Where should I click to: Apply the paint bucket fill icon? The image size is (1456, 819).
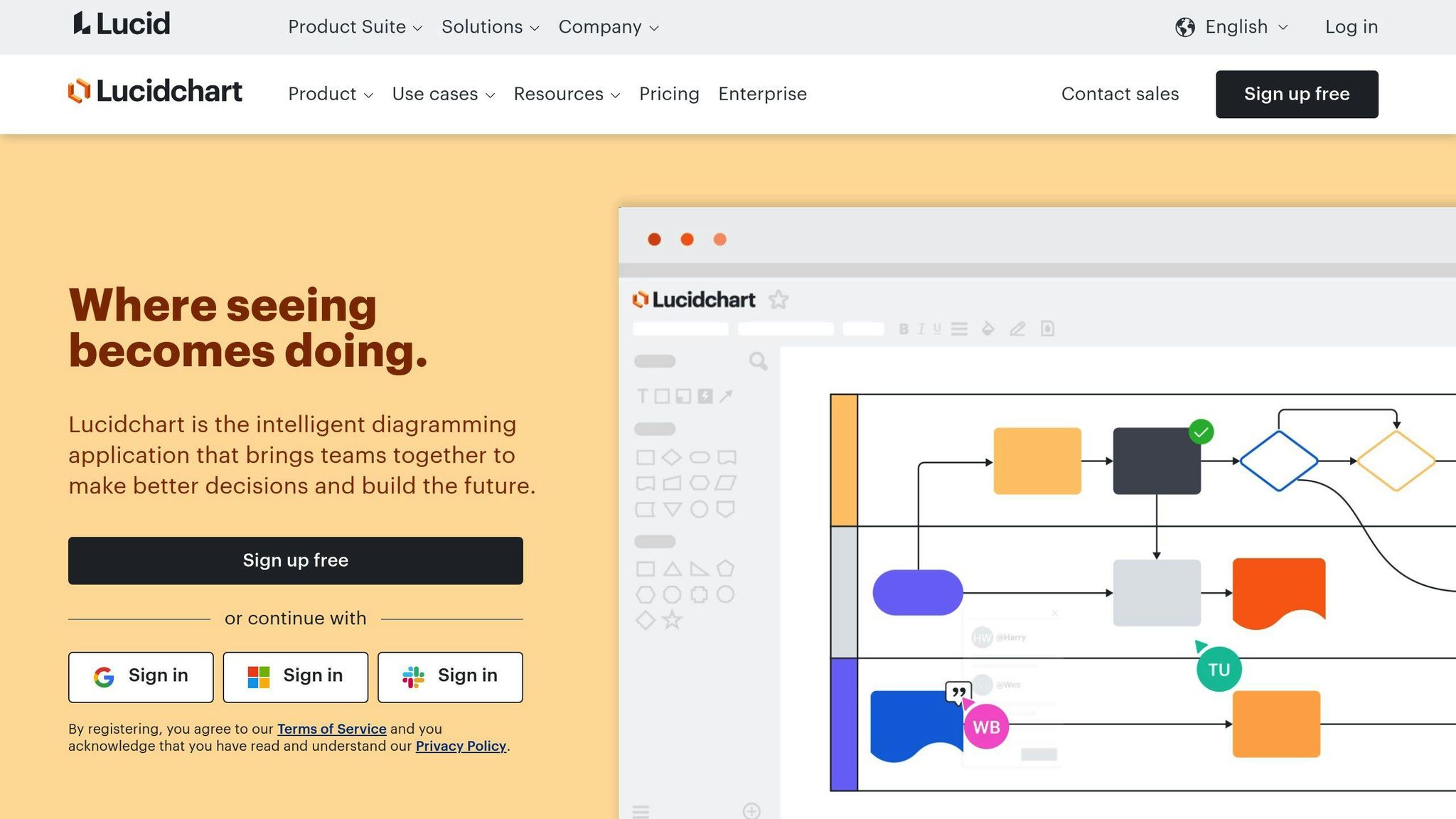pos(987,328)
